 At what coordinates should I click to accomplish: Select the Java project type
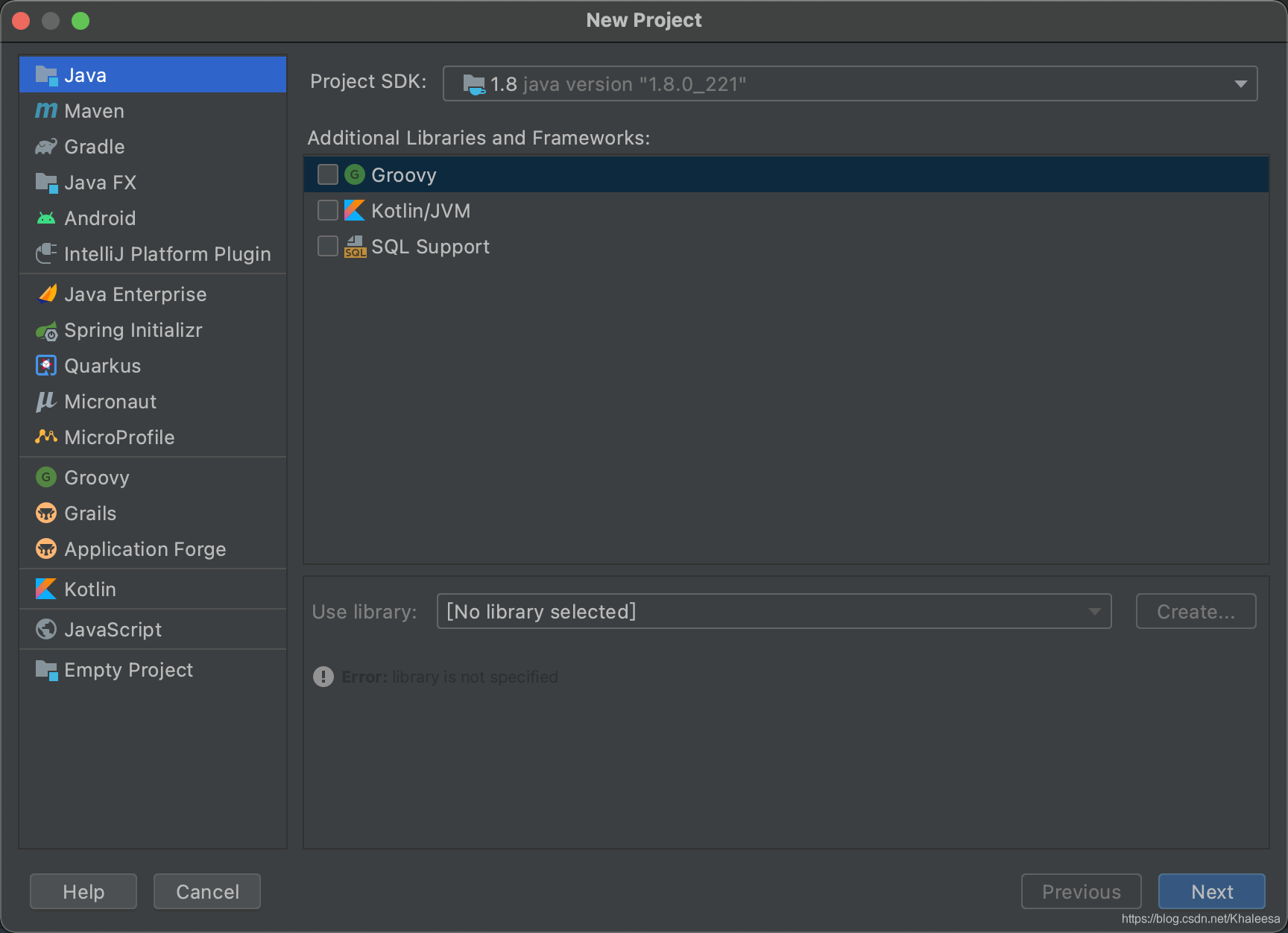point(153,75)
